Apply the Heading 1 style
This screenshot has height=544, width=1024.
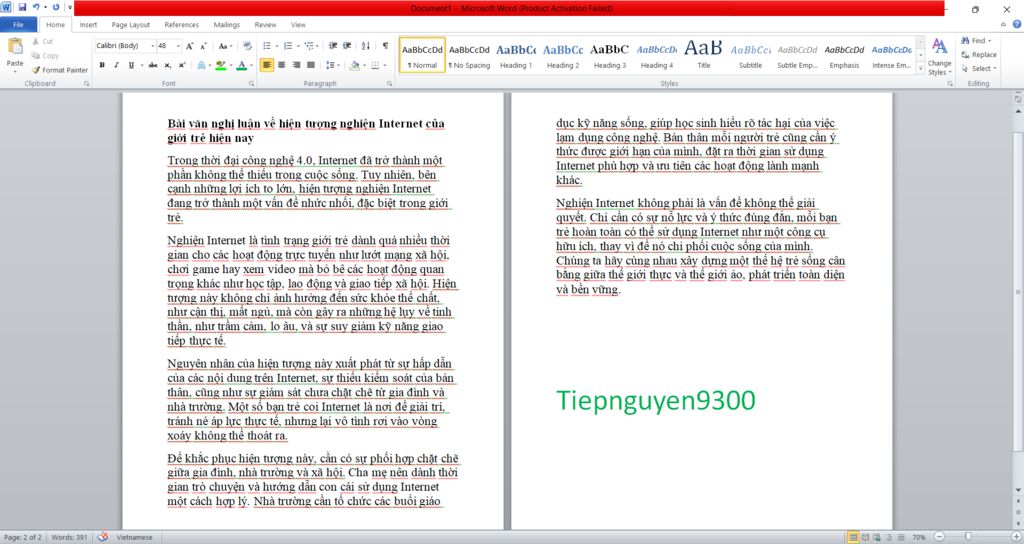pos(516,54)
